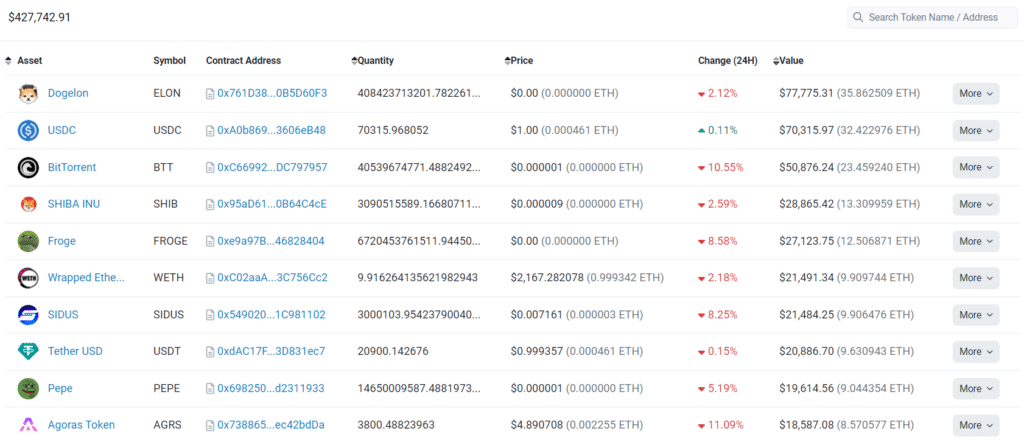This screenshot has height=445, width=1024.
Task: Click the document icon beside 0x761D38...0B5D60F3
Action: click(210, 93)
